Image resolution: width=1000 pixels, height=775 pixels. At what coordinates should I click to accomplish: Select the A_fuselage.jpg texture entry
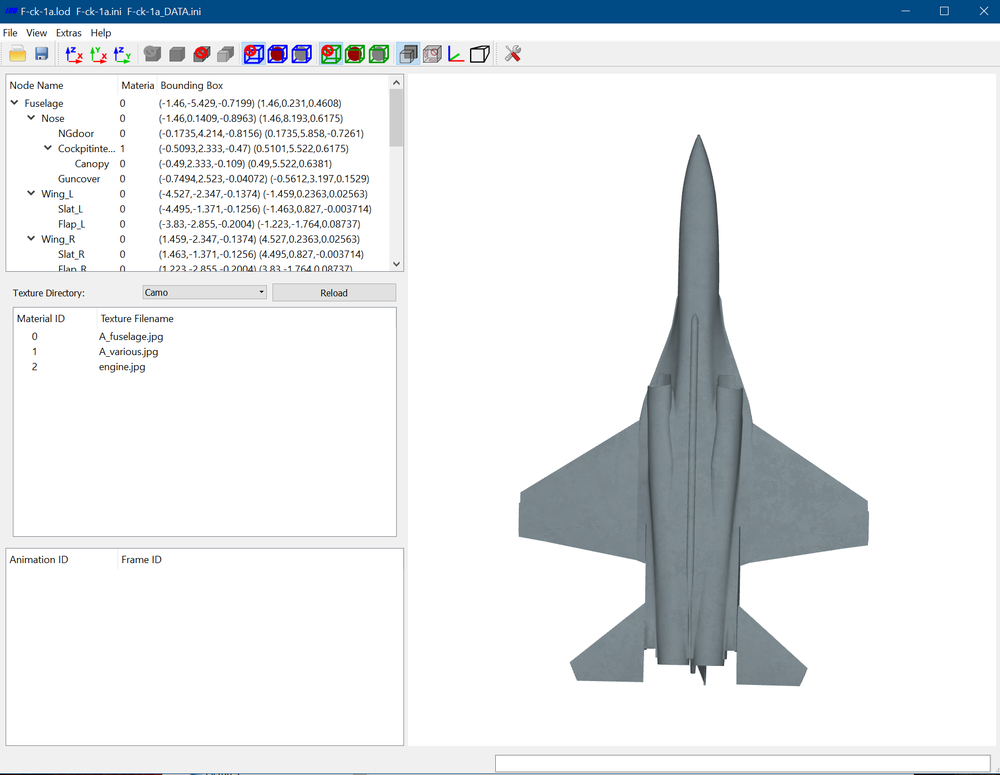(131, 336)
